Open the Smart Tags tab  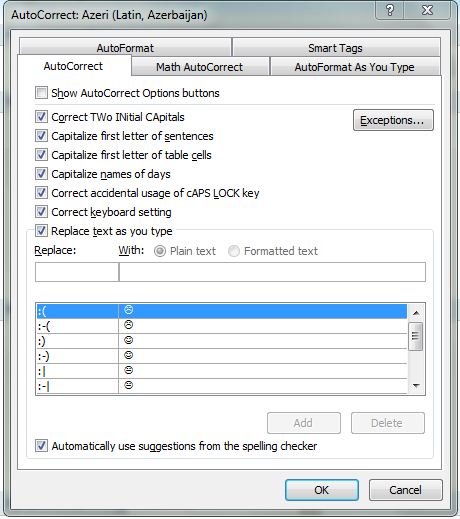335,48
